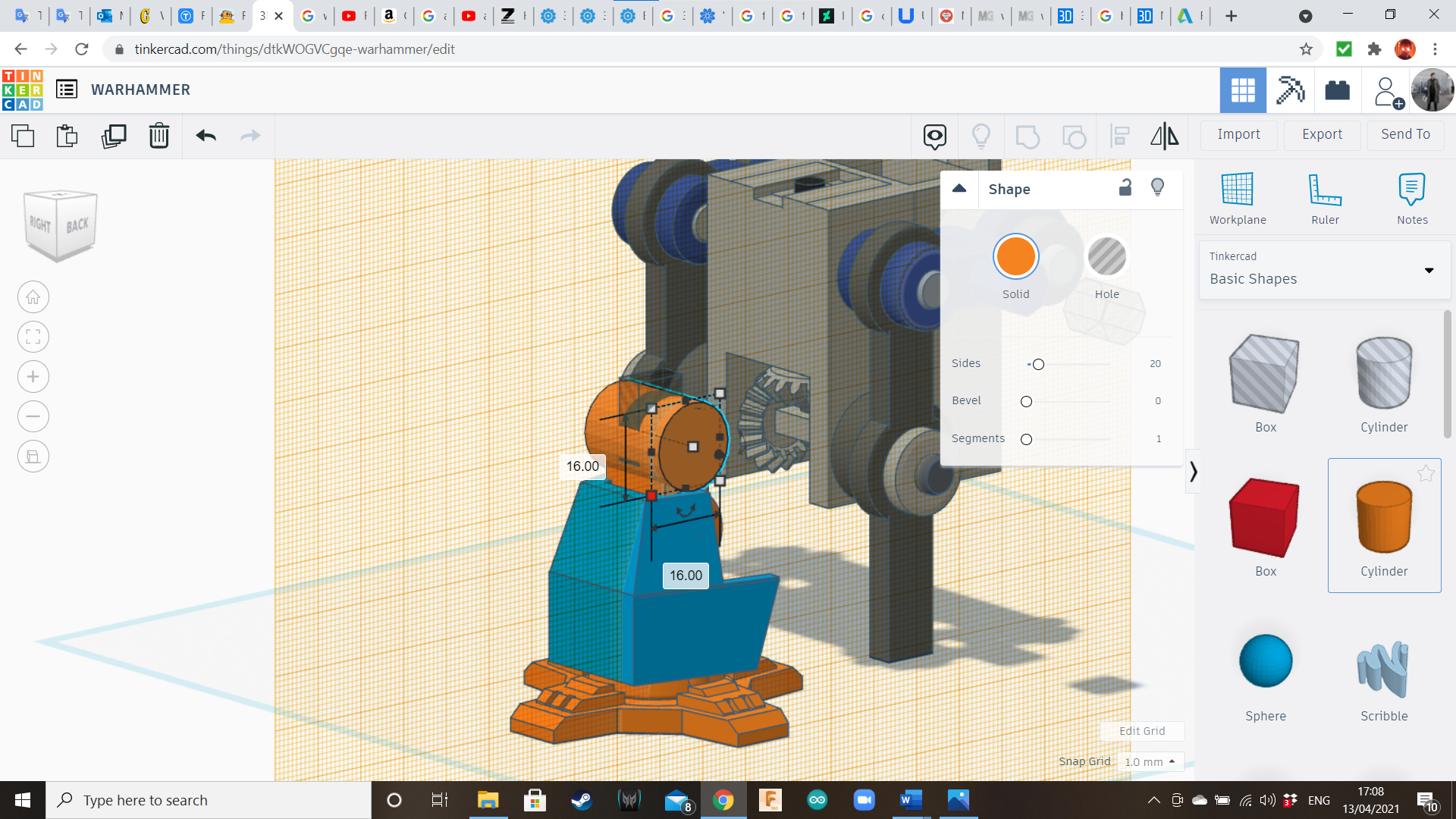This screenshot has width=1456, height=819.
Task: Click the Sides slider handle
Action: point(1038,365)
